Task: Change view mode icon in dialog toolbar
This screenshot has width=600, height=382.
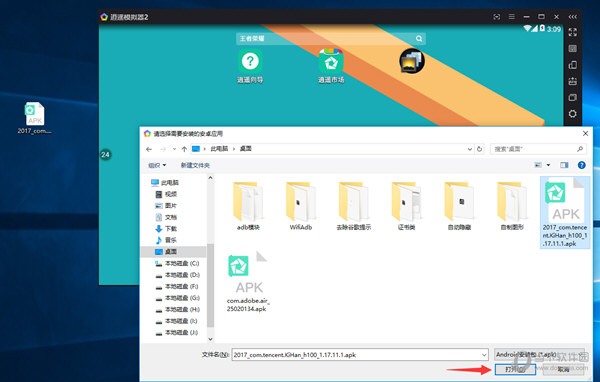Action: [538, 165]
